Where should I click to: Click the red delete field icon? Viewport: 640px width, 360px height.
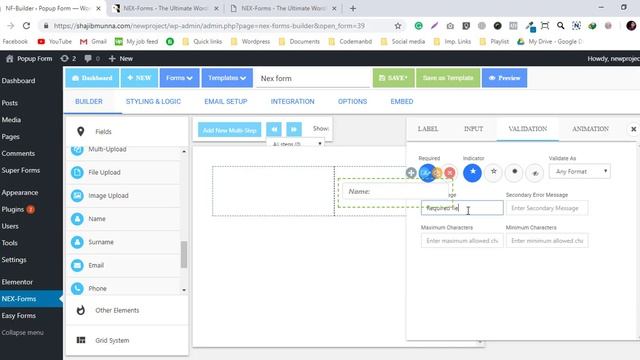(x=449, y=173)
